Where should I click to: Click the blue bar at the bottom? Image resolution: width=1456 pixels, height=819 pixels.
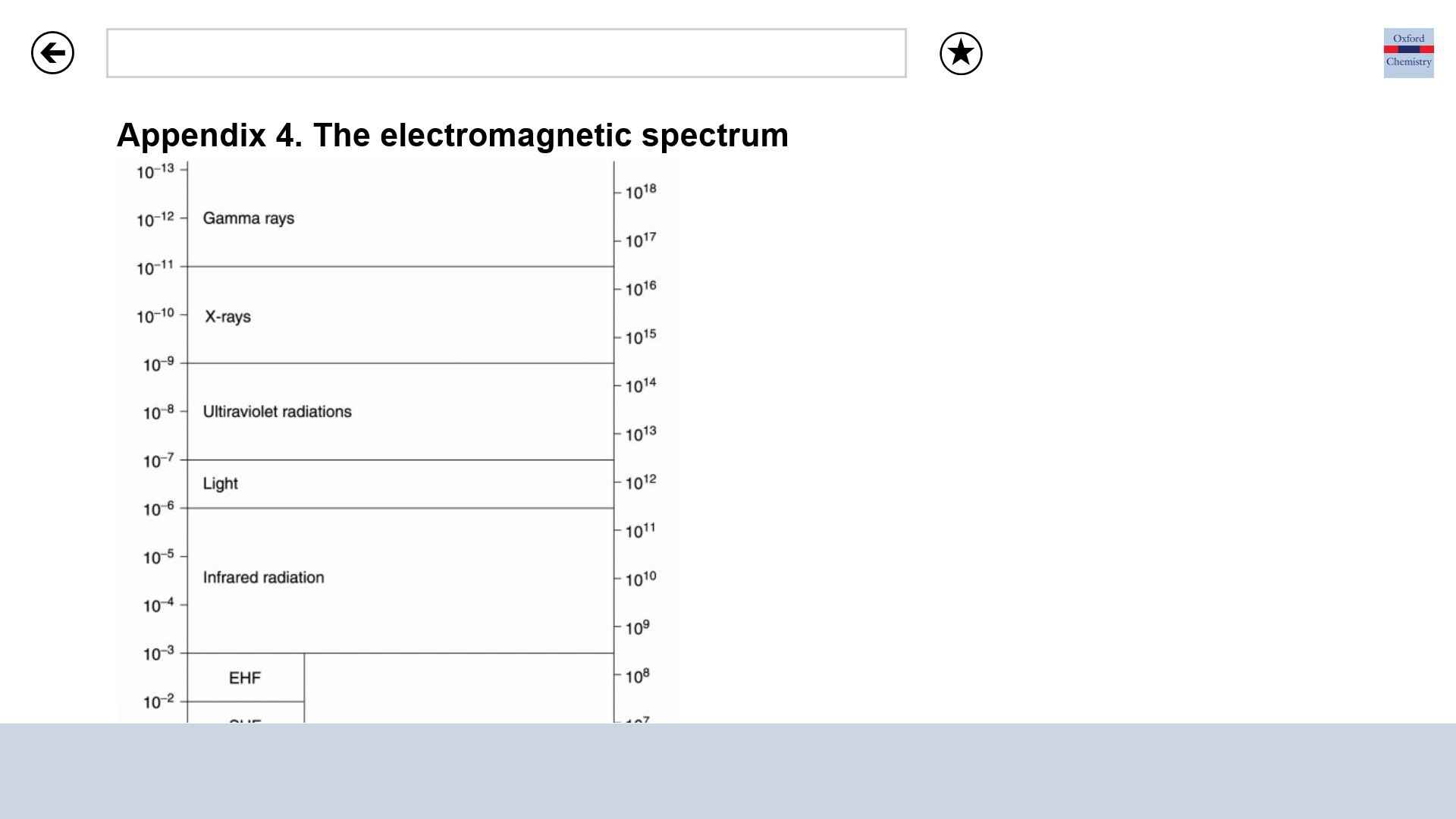pyautogui.click(x=728, y=770)
